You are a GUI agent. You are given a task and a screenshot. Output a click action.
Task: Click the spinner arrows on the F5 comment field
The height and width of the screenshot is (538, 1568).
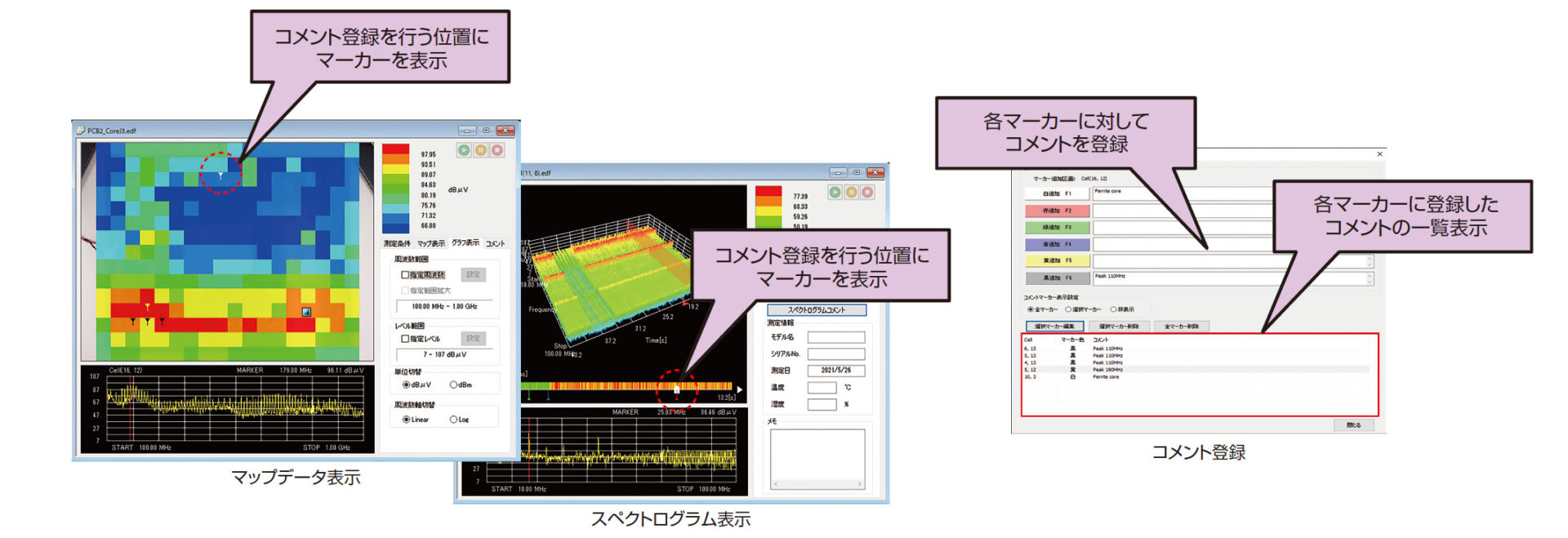pyautogui.click(x=1370, y=261)
